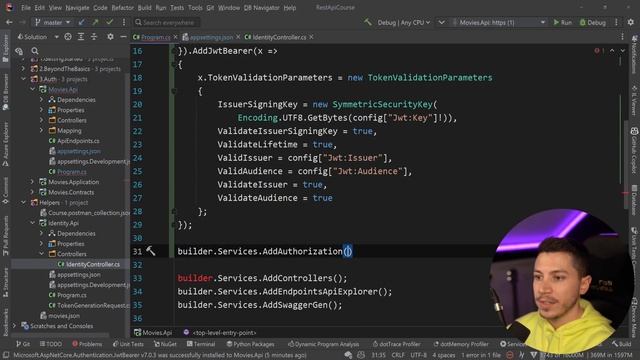Open the Refactor menu

pyautogui.click(x=122, y=8)
